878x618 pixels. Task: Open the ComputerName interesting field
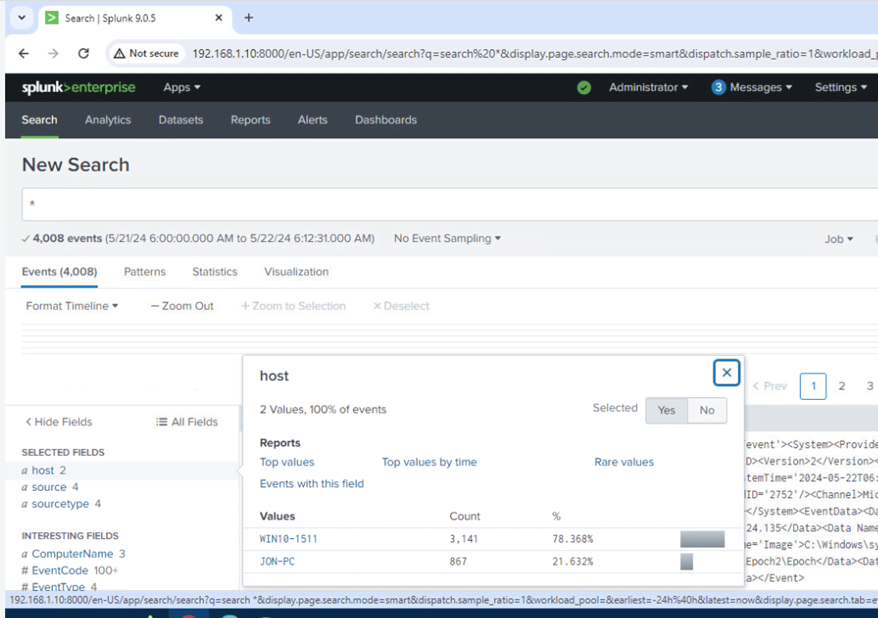coord(73,554)
